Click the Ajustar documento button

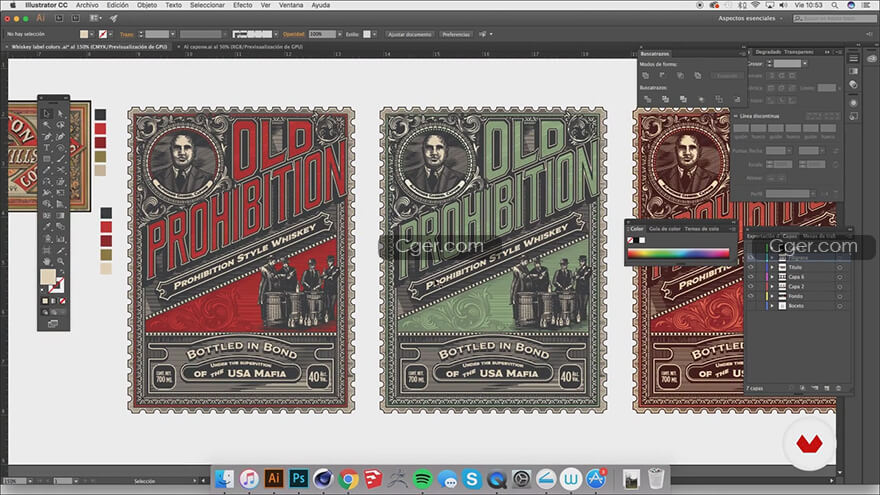pyautogui.click(x=410, y=34)
